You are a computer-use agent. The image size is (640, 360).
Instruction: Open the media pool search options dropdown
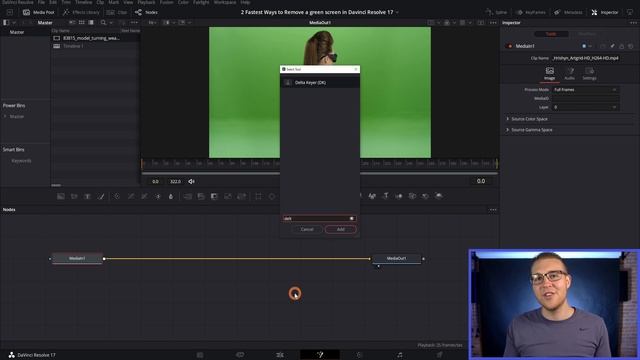click(111, 22)
